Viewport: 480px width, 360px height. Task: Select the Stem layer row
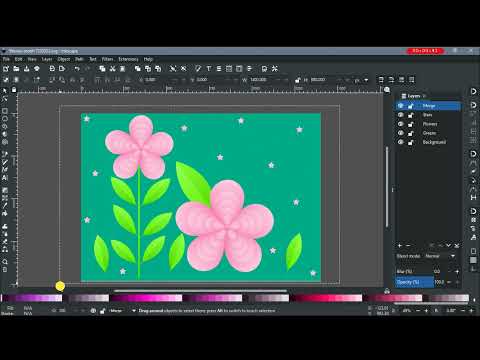tap(428, 115)
